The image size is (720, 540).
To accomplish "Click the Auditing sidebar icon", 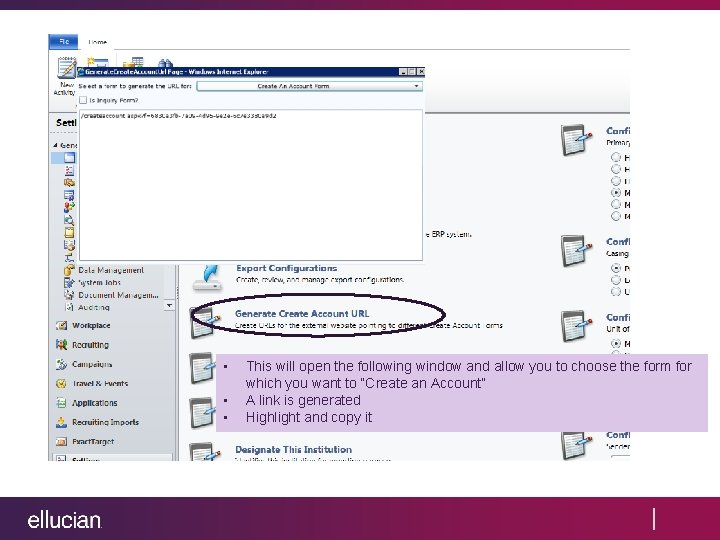I will click(69, 307).
